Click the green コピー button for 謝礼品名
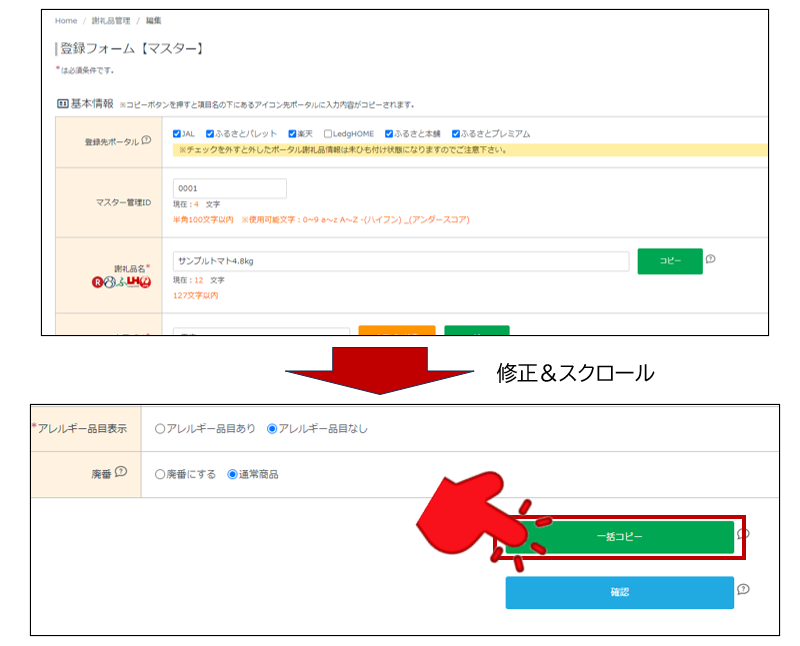800x646 pixels. (x=669, y=261)
